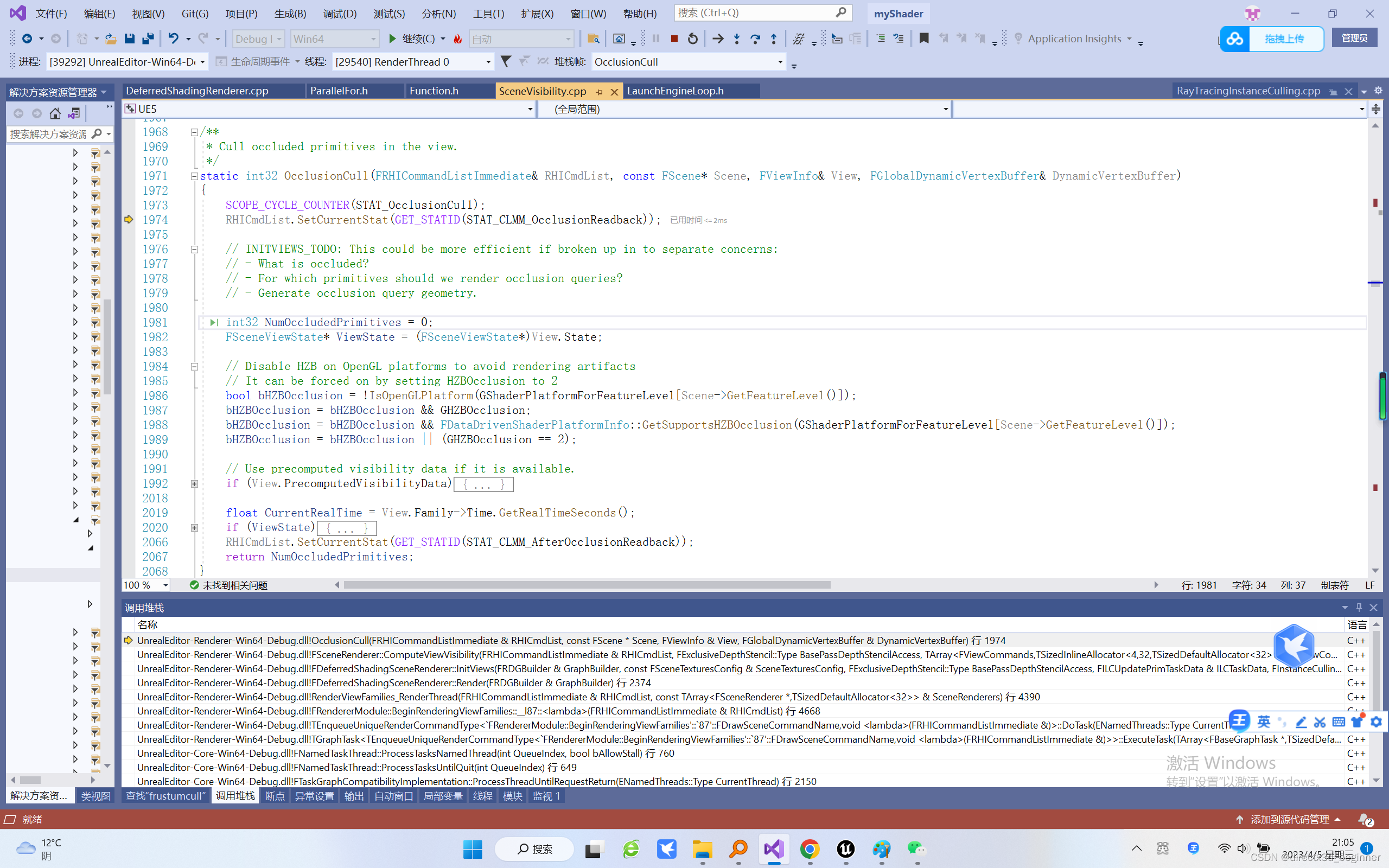The height and width of the screenshot is (868, 1389).
Task: Click the Baidu cloud upload icon
Action: pyautogui.click(x=1234, y=39)
